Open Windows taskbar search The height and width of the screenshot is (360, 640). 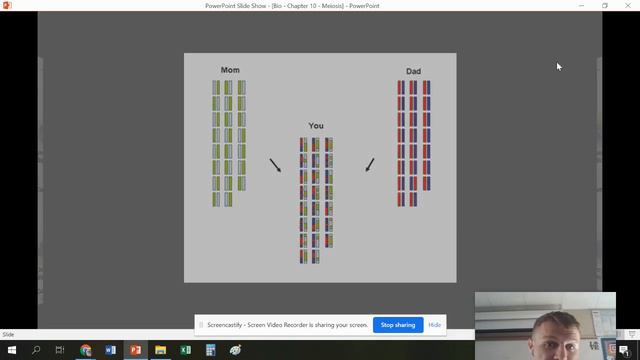tap(36, 350)
